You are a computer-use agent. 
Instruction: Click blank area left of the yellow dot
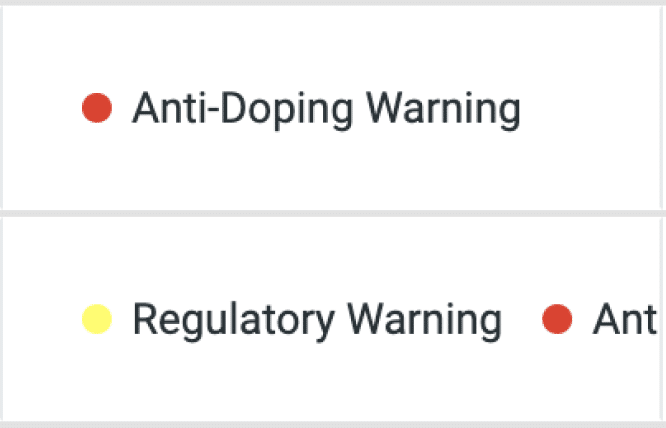[x=42, y=319]
